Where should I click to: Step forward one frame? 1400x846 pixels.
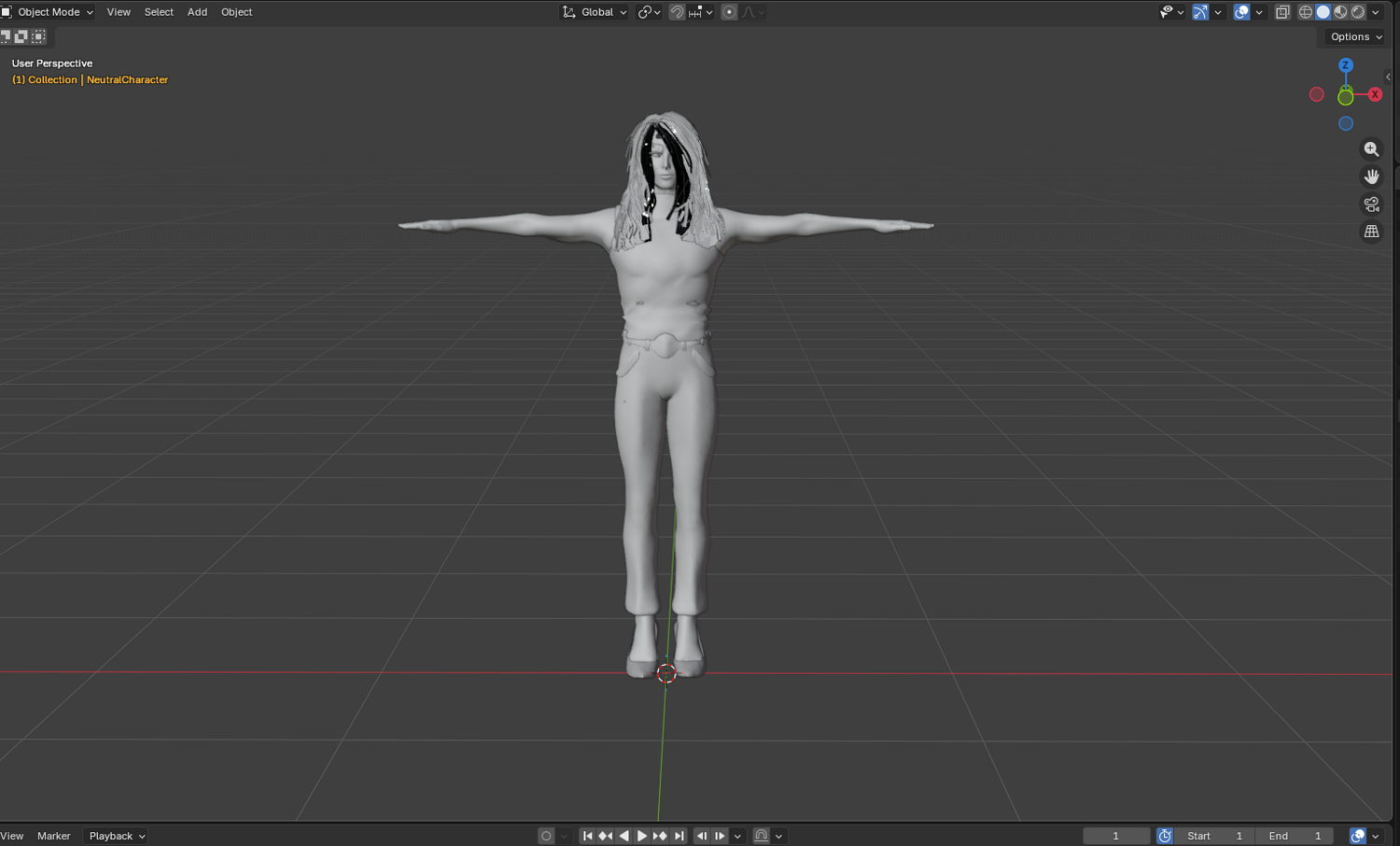pos(720,836)
